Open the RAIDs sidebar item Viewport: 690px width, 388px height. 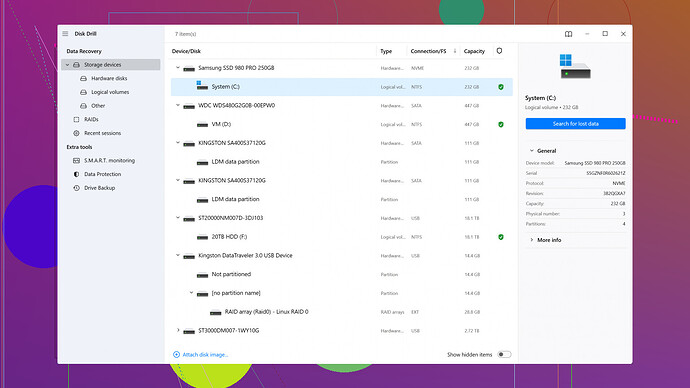(91, 119)
